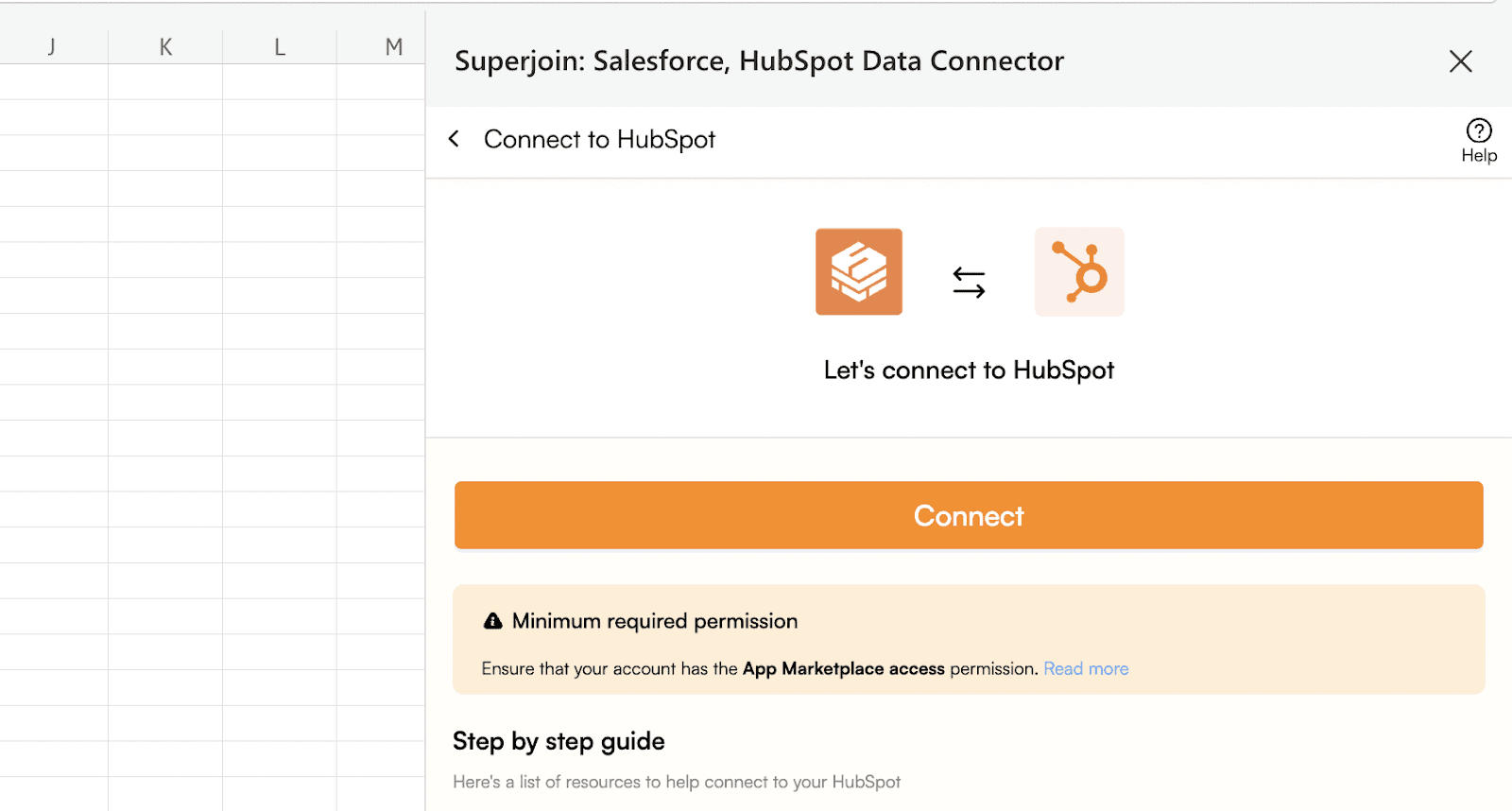1512x811 pixels.
Task: Select column L header
Action: tap(280, 46)
